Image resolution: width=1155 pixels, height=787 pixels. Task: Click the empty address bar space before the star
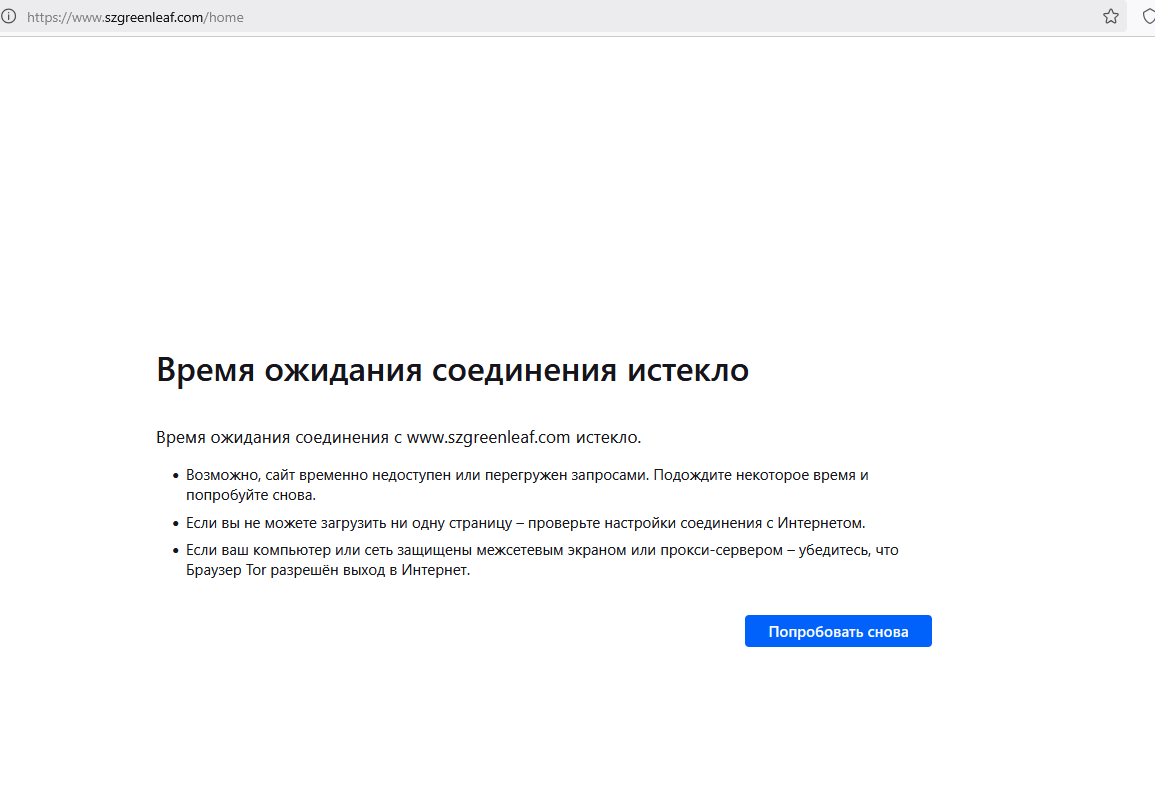[700, 17]
